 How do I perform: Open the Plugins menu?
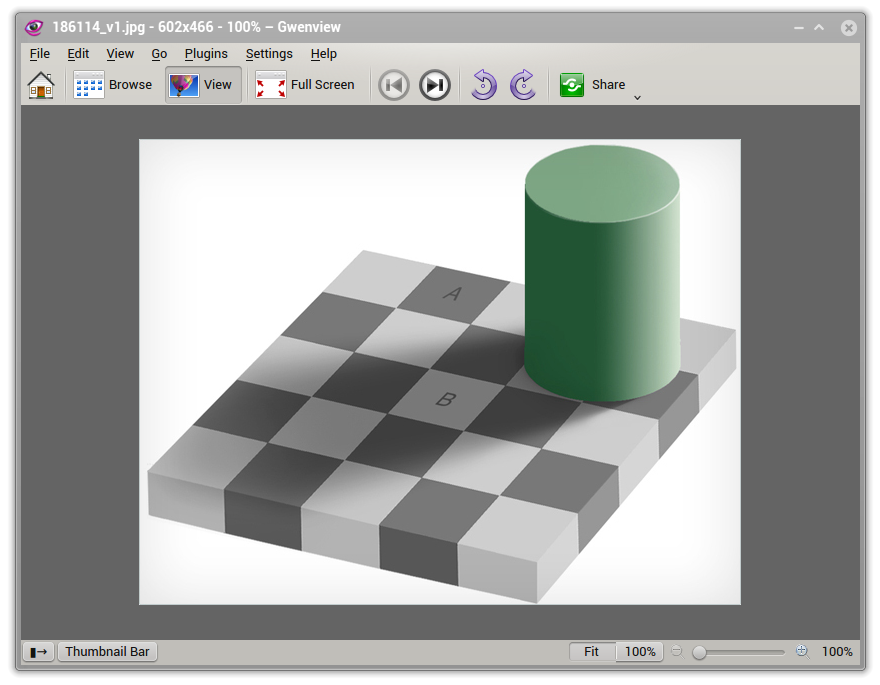coord(206,54)
